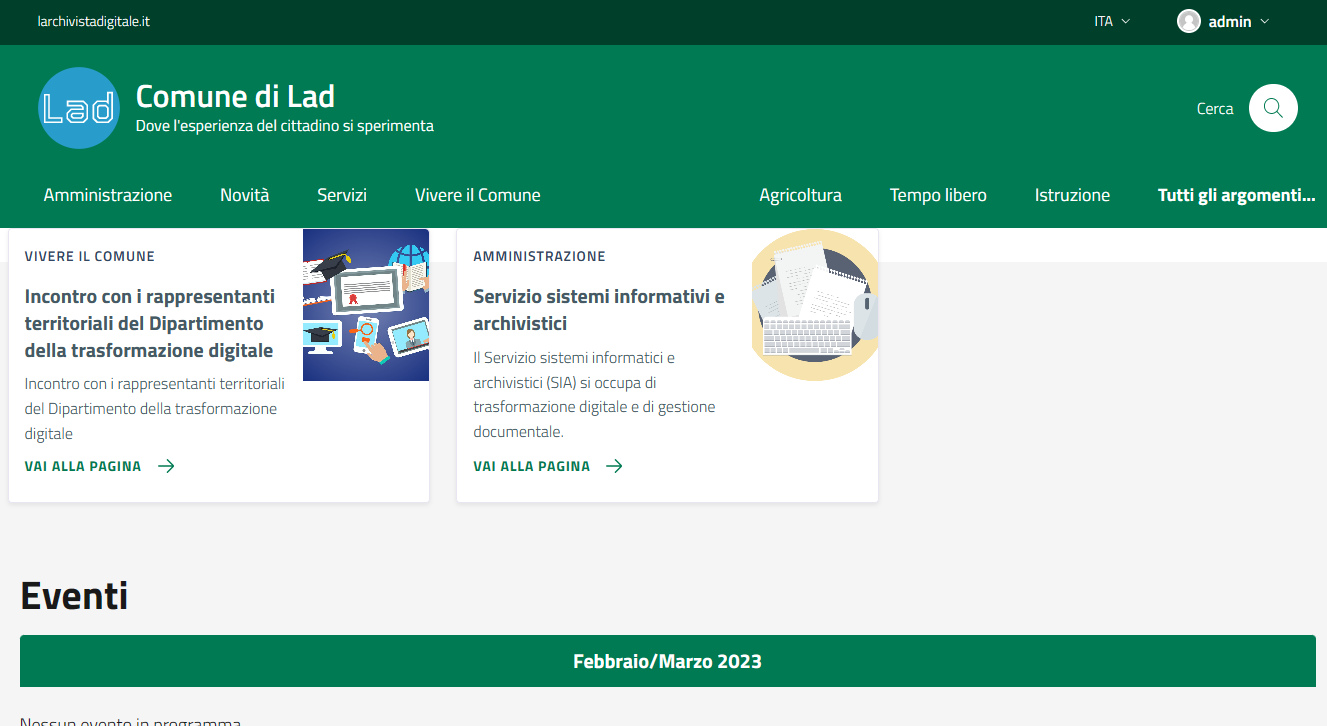Click the Lad circular logo
Viewport: 1327px width, 726px height.
(x=79, y=108)
